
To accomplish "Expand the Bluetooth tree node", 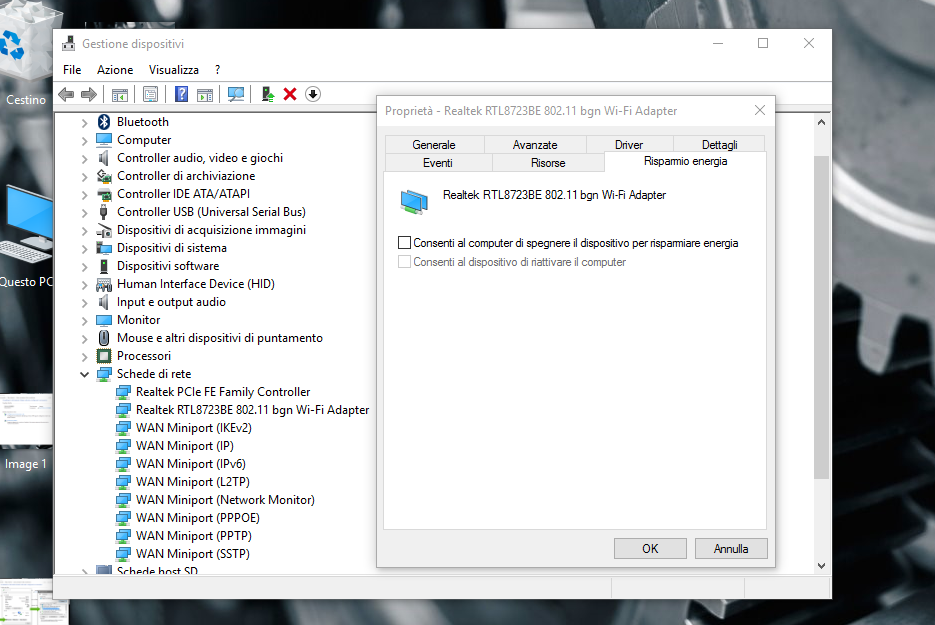I will click(x=84, y=123).
